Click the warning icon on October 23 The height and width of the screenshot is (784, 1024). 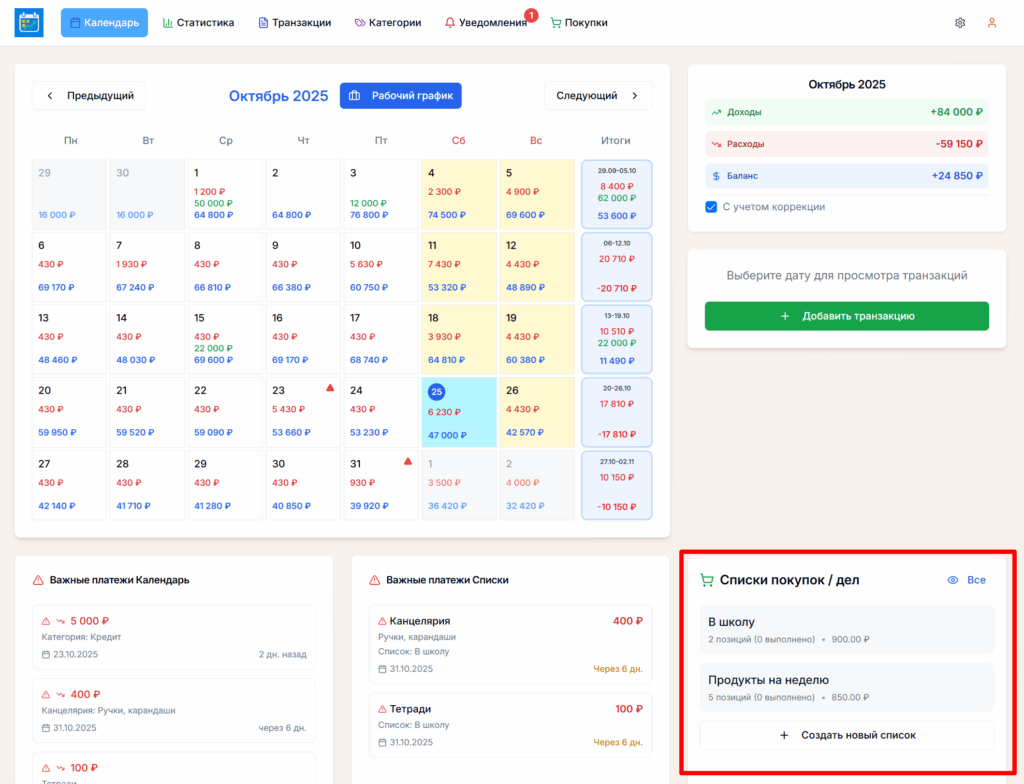[x=331, y=390]
